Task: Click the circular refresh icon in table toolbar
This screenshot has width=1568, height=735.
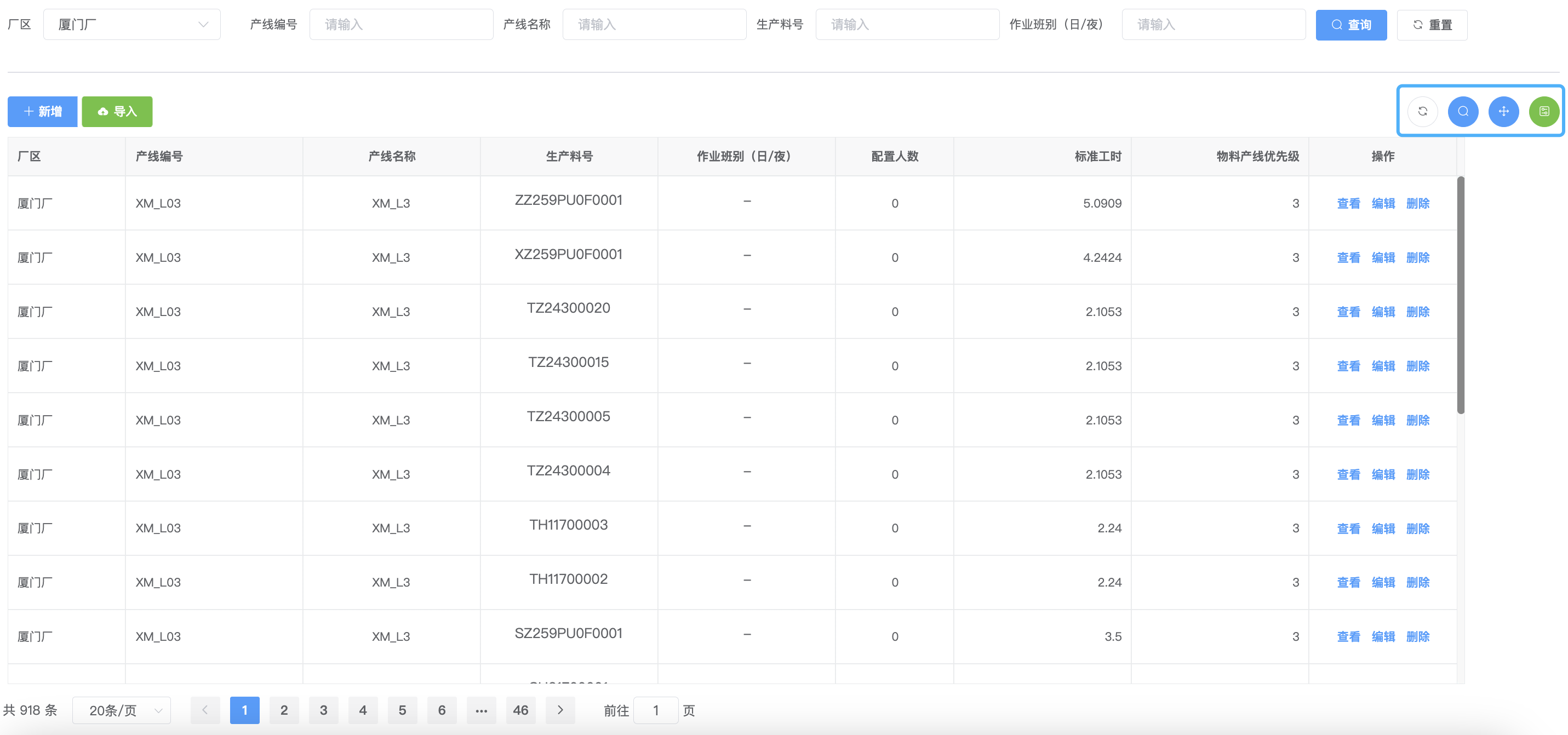Action: 1422,111
